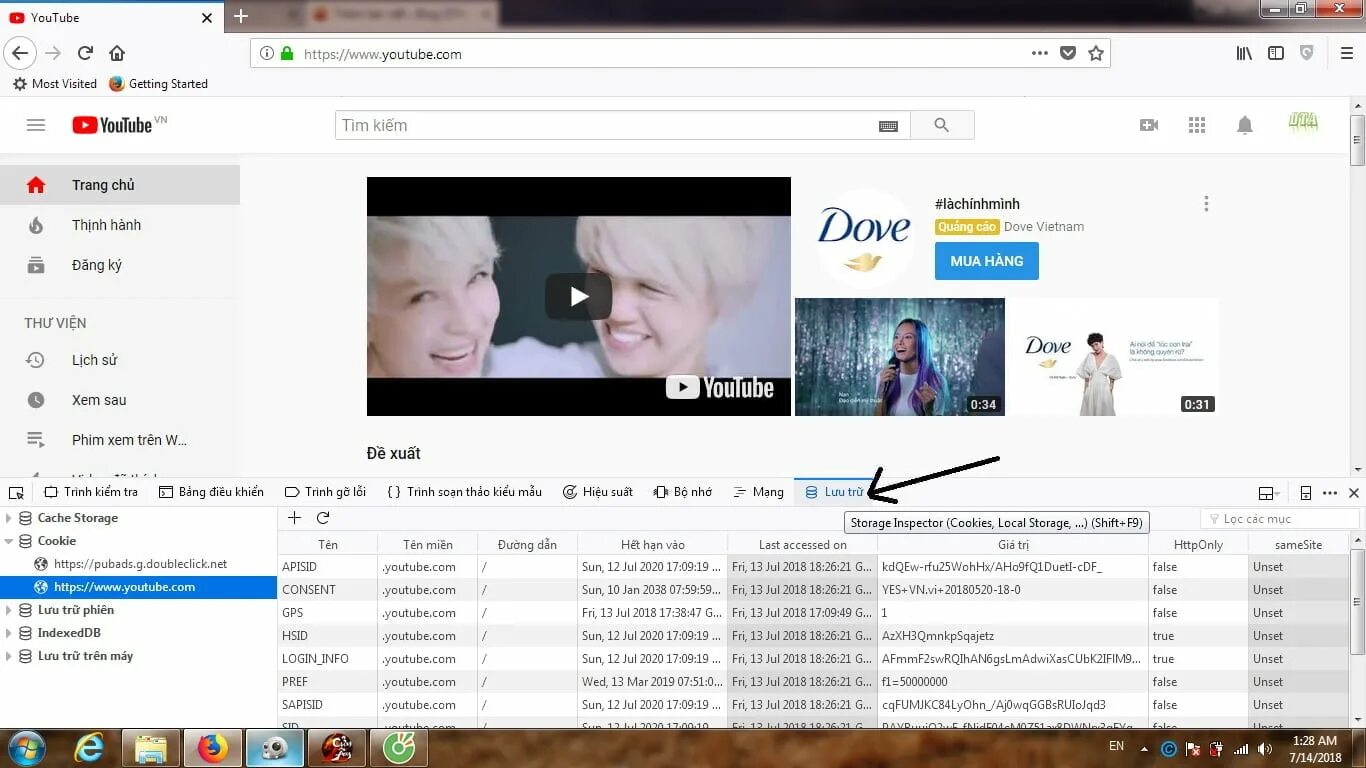
Task: Open Trình kiểm tra devtools tab
Action: (92, 492)
